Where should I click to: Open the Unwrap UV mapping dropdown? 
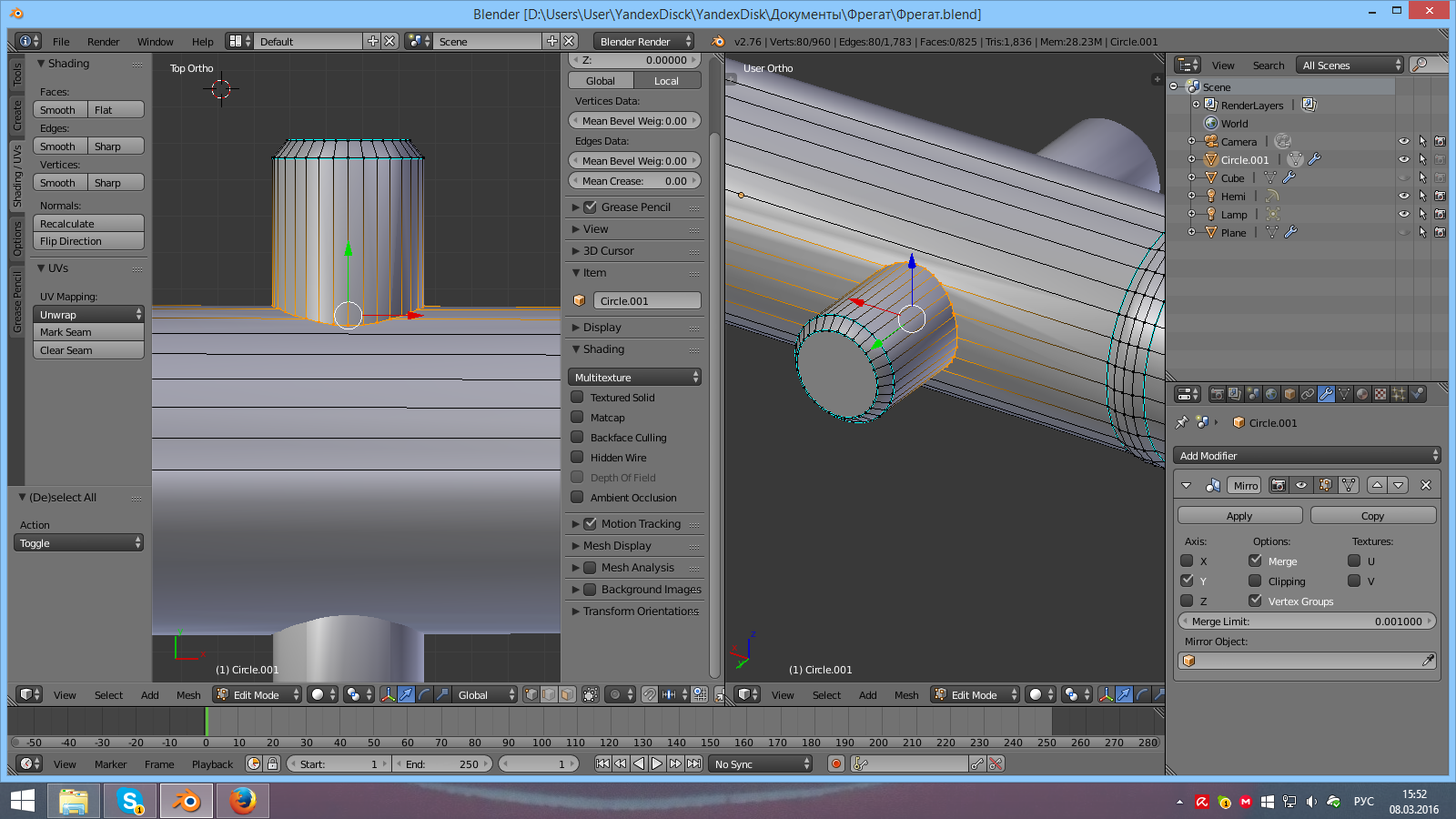pos(88,314)
